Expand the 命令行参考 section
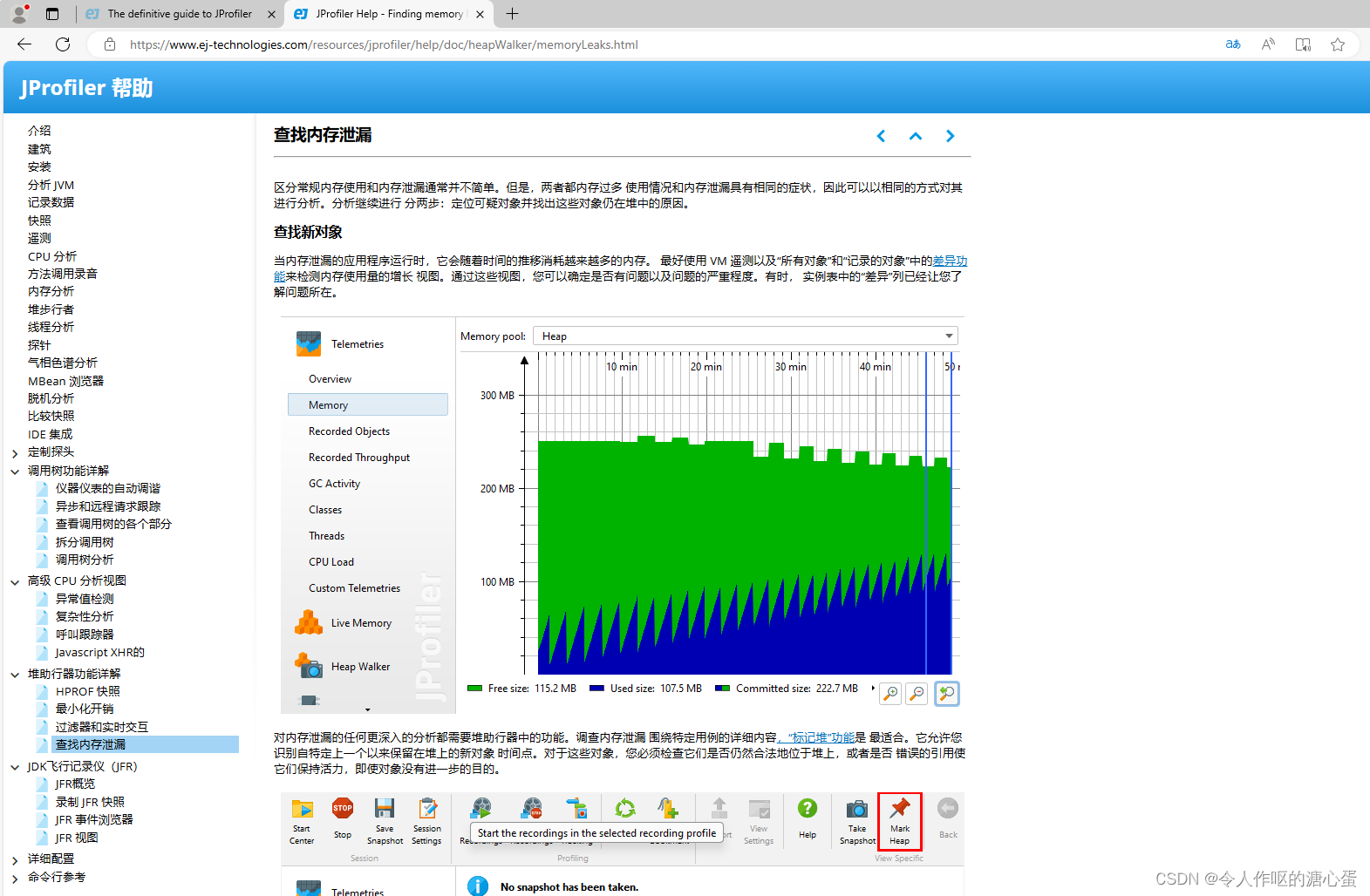The width and height of the screenshot is (1370, 896). (x=15, y=879)
